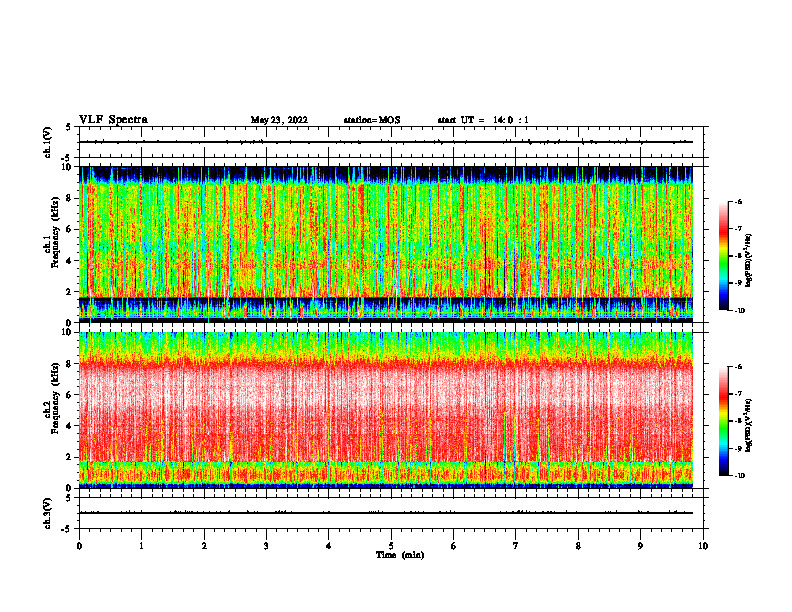Click time-axis tick label "1"

[x=141, y=546]
